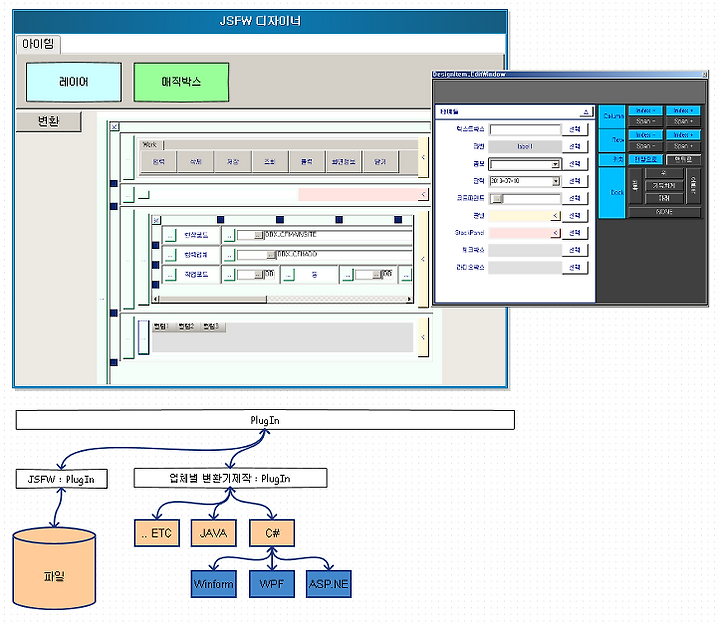Click 선택 next to the 라벨 row
The height and width of the screenshot is (625, 720).
tap(575, 146)
